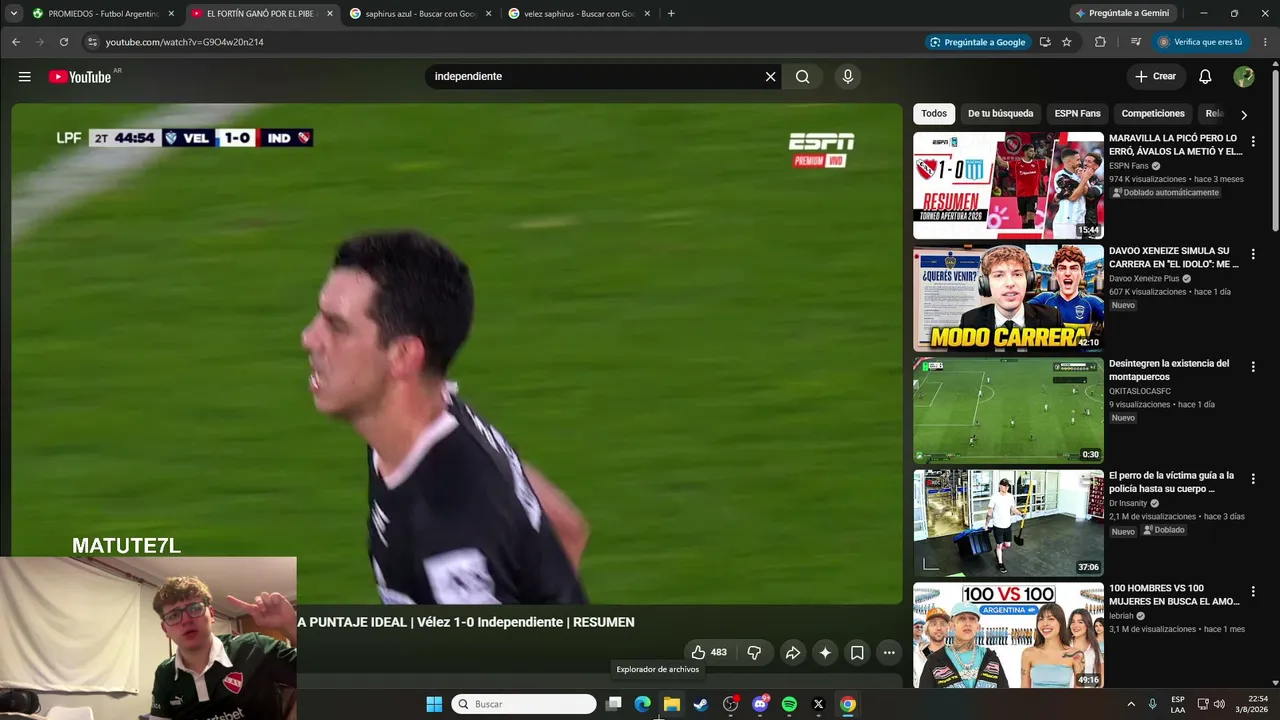Open Spotify from the taskbar
The height and width of the screenshot is (720, 1280).
point(789,704)
